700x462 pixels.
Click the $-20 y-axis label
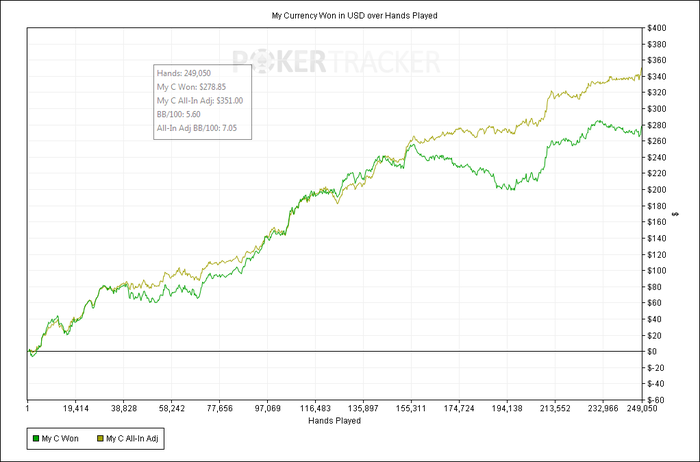click(x=656, y=368)
